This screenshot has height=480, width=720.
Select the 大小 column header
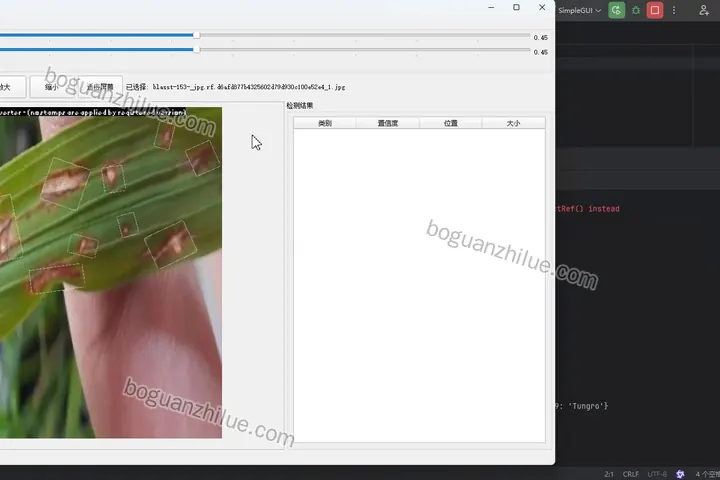[513, 123]
